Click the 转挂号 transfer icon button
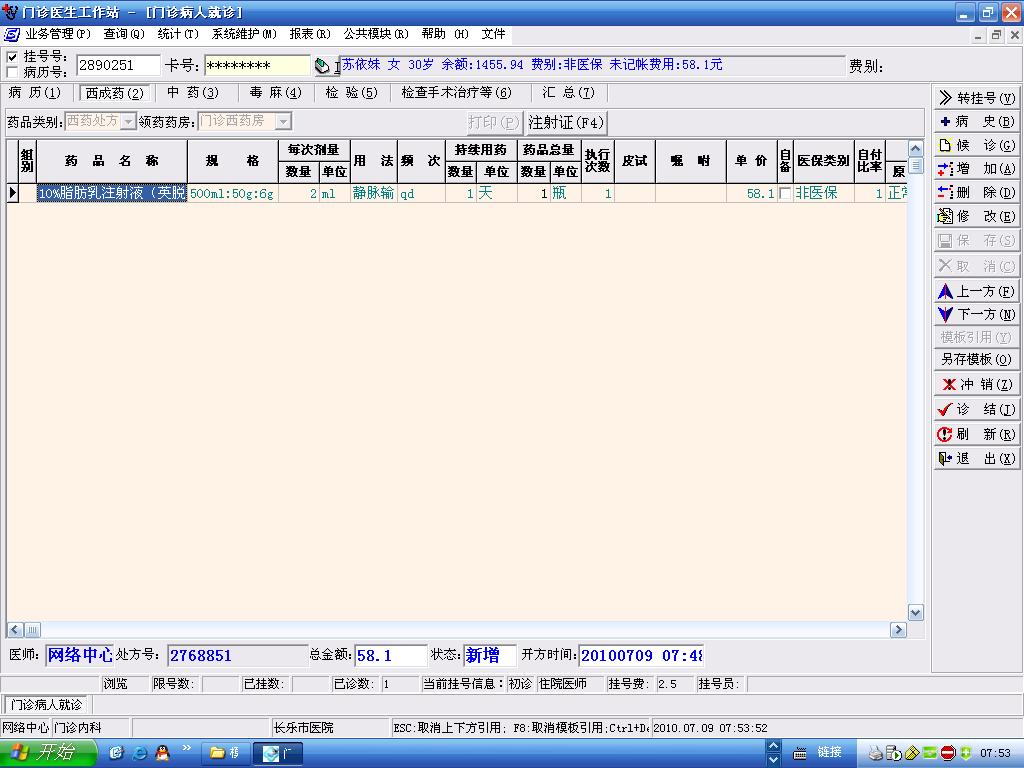 pyautogui.click(x=976, y=98)
